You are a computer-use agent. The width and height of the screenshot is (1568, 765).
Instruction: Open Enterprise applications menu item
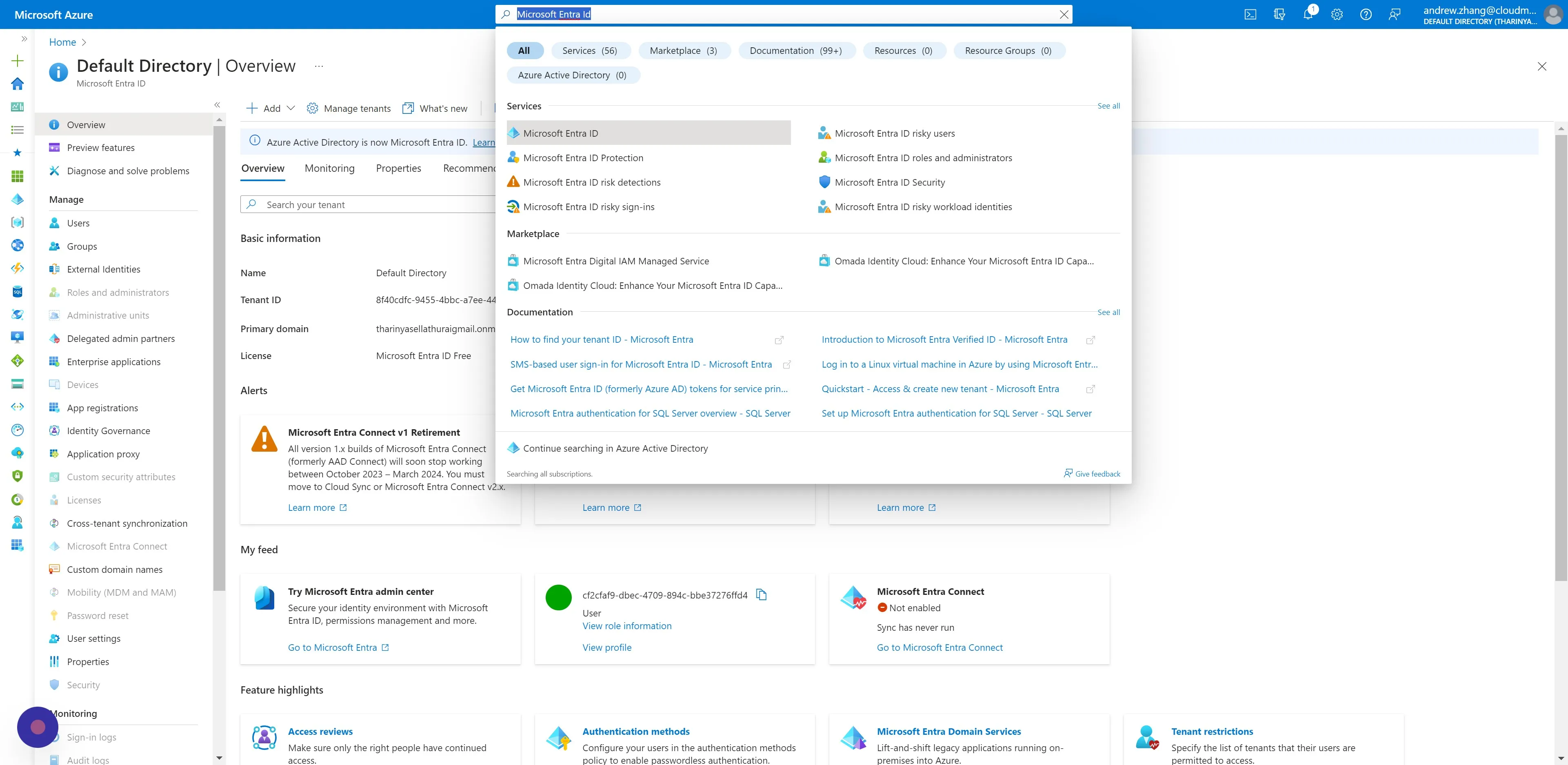(x=124, y=361)
